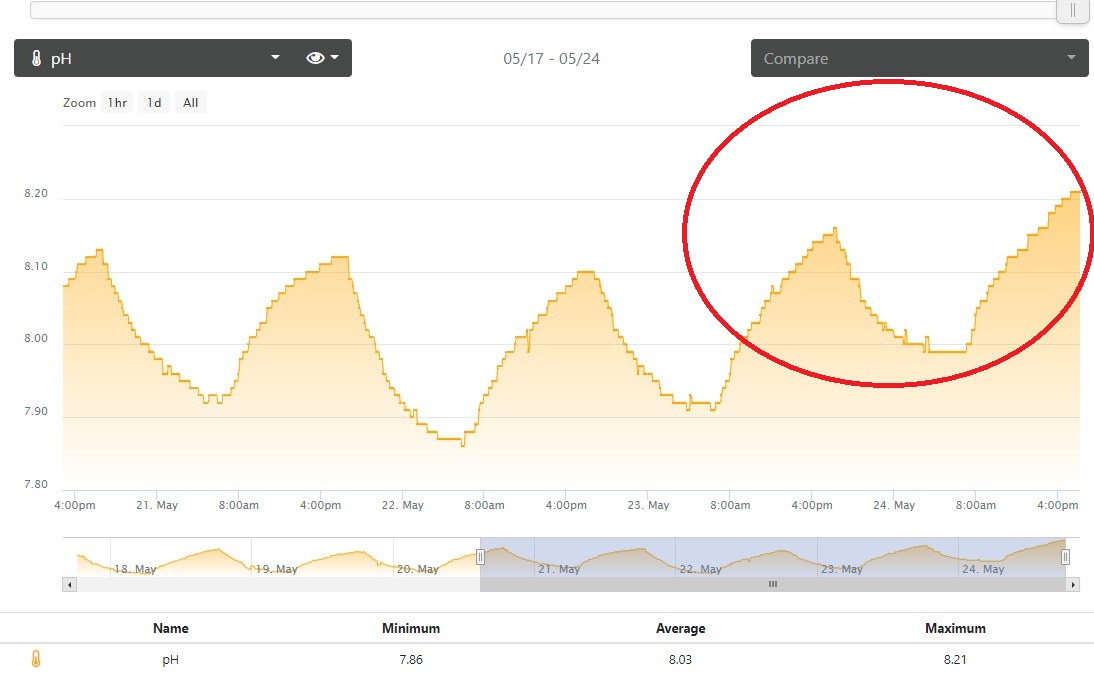
Task: Click the Average column header
Action: tap(680, 628)
